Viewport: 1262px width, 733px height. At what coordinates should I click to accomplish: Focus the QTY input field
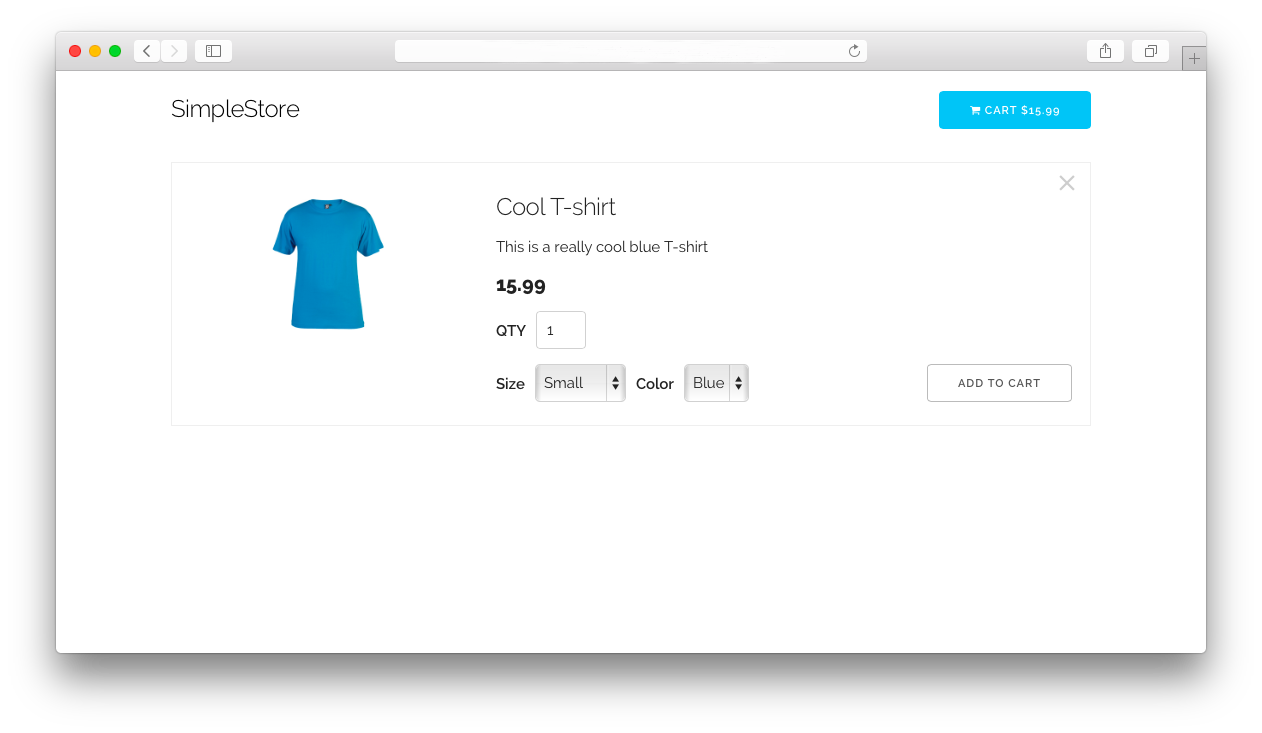(x=561, y=330)
